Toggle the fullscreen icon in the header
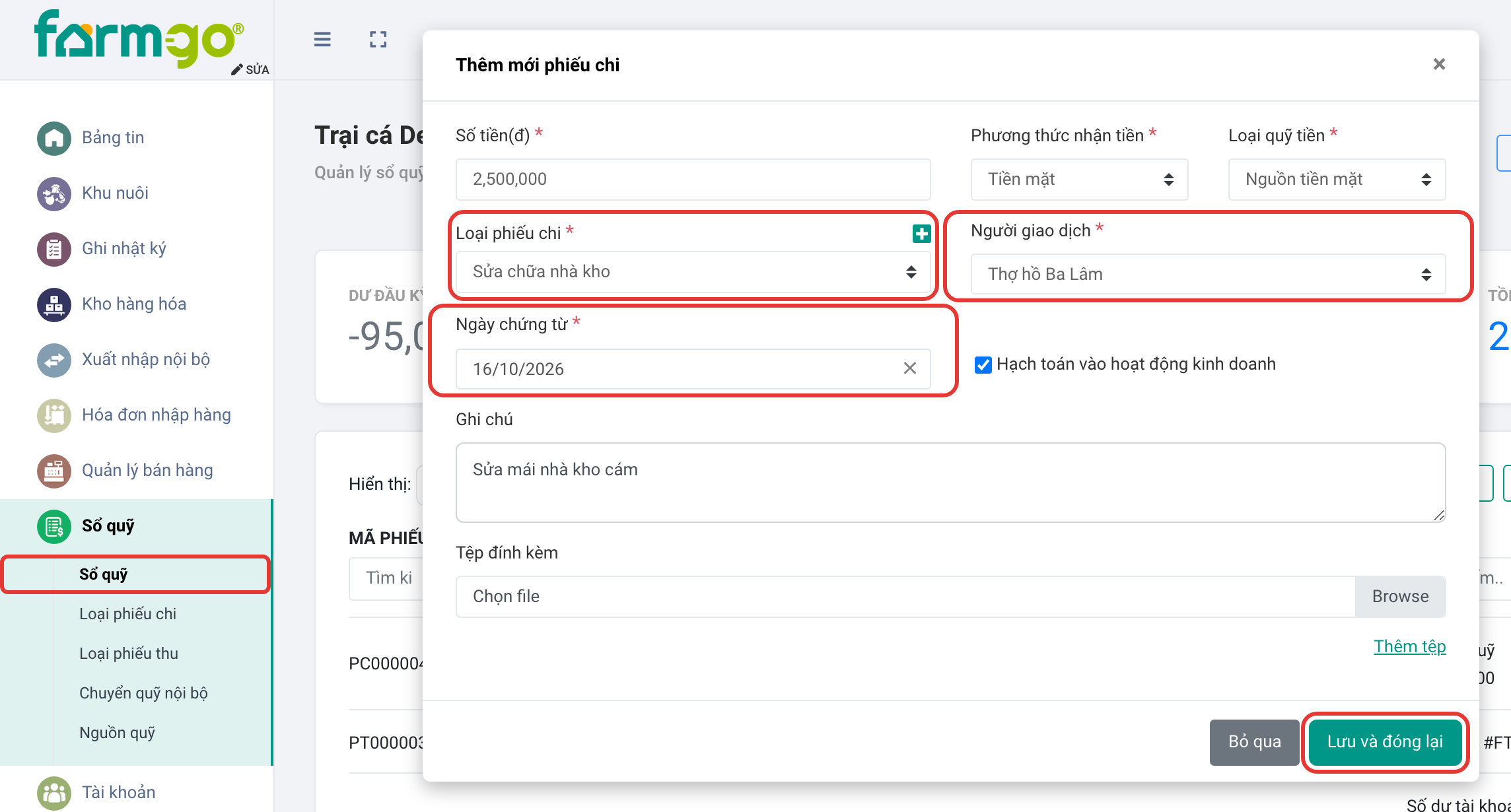Image resolution: width=1511 pixels, height=812 pixels. [378, 40]
